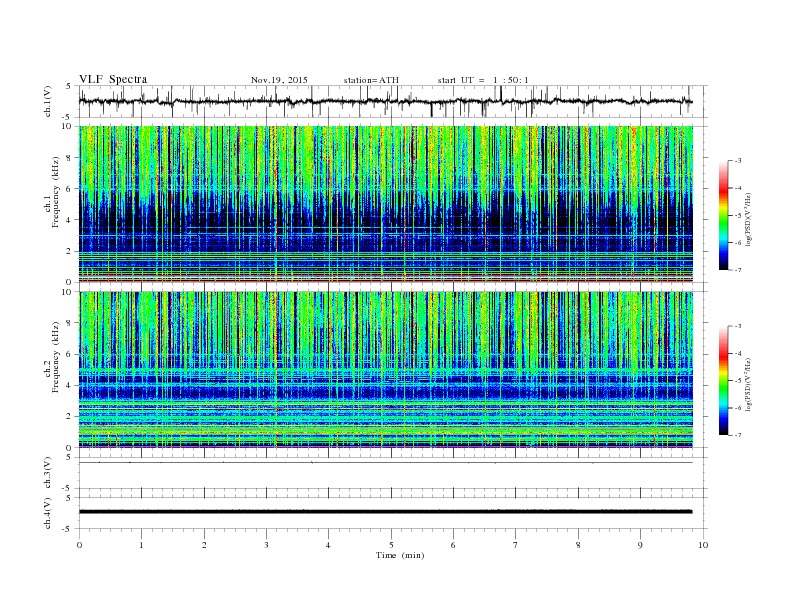
Task: Click the ch.2 colorbar "log(PSD)(V²/Hz)" label
Action: (x=748, y=384)
